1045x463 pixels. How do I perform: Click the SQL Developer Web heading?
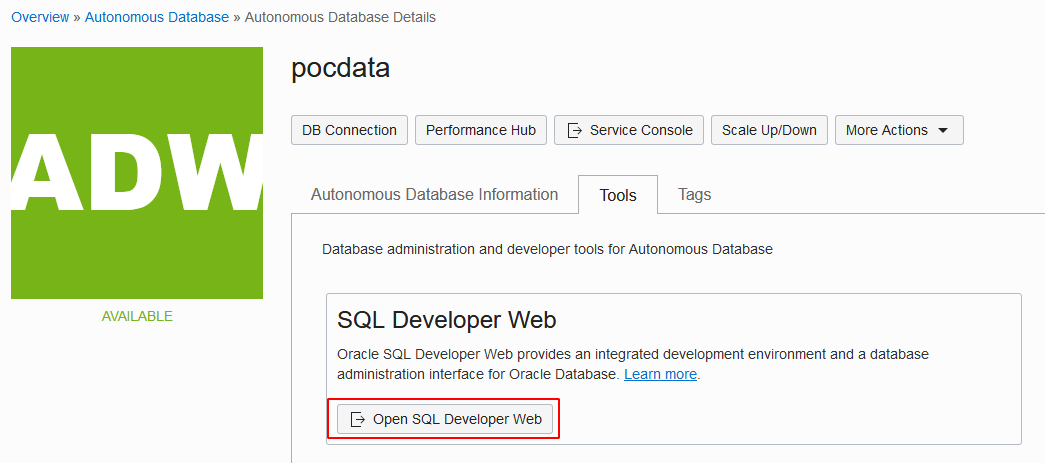pos(447,320)
